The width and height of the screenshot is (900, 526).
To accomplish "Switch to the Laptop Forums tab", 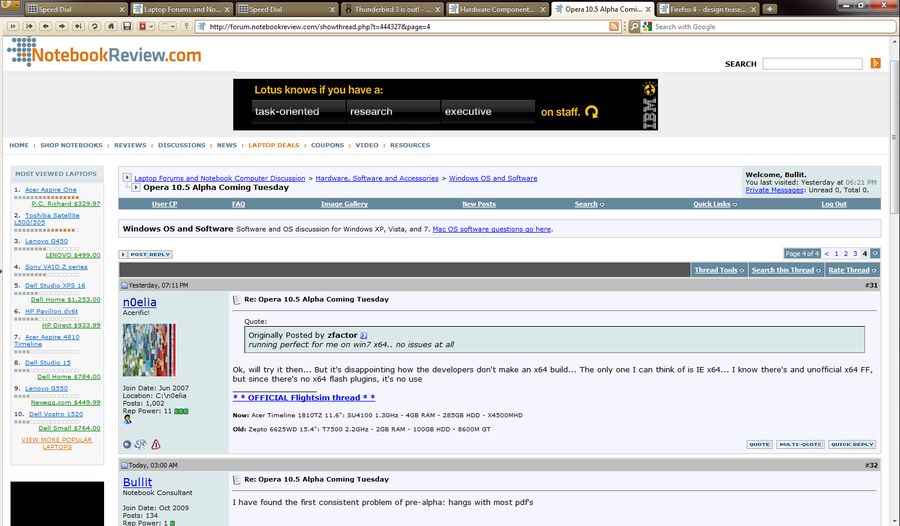I will tap(181, 9).
